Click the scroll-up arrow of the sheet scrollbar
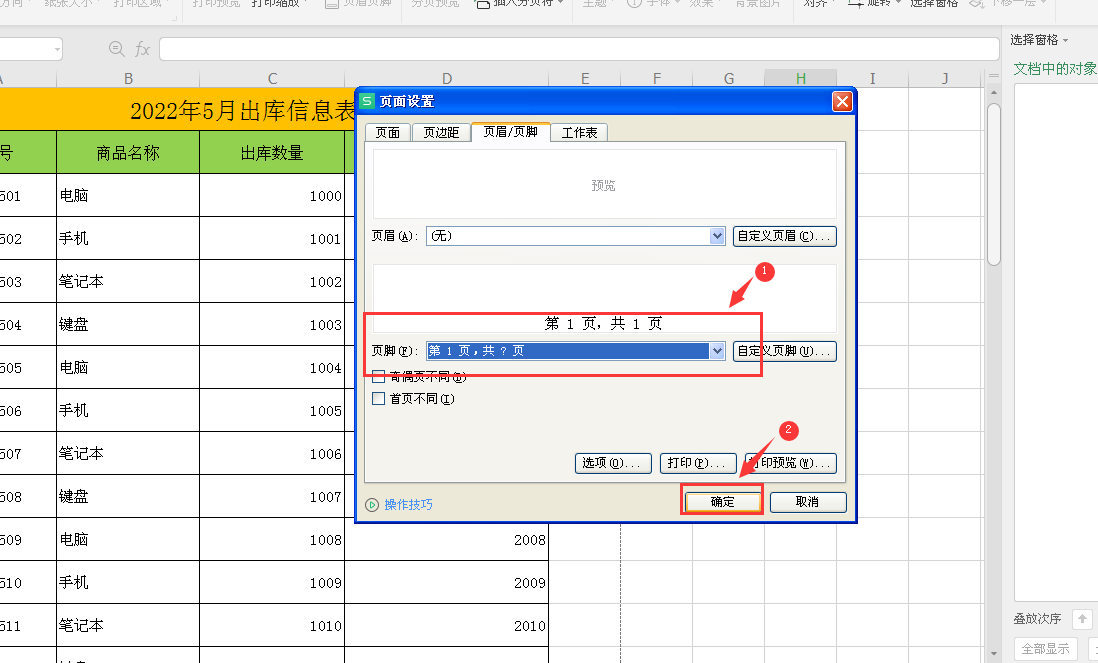The width and height of the screenshot is (1098, 663). tap(994, 92)
